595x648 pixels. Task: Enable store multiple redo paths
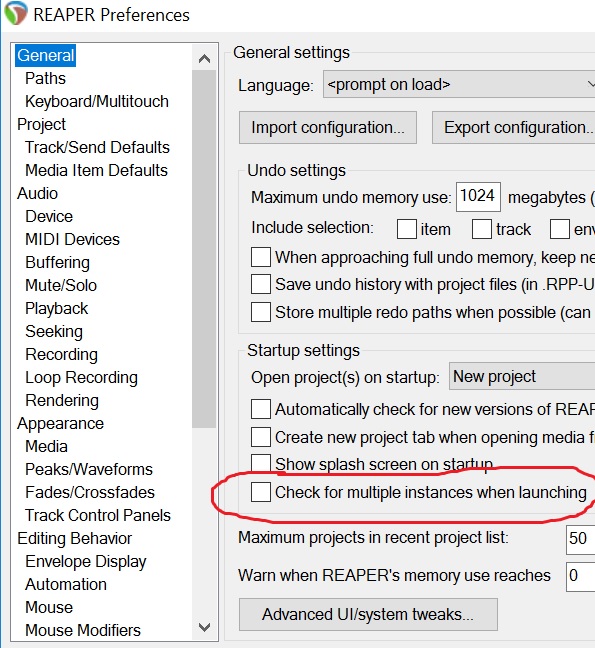click(261, 312)
